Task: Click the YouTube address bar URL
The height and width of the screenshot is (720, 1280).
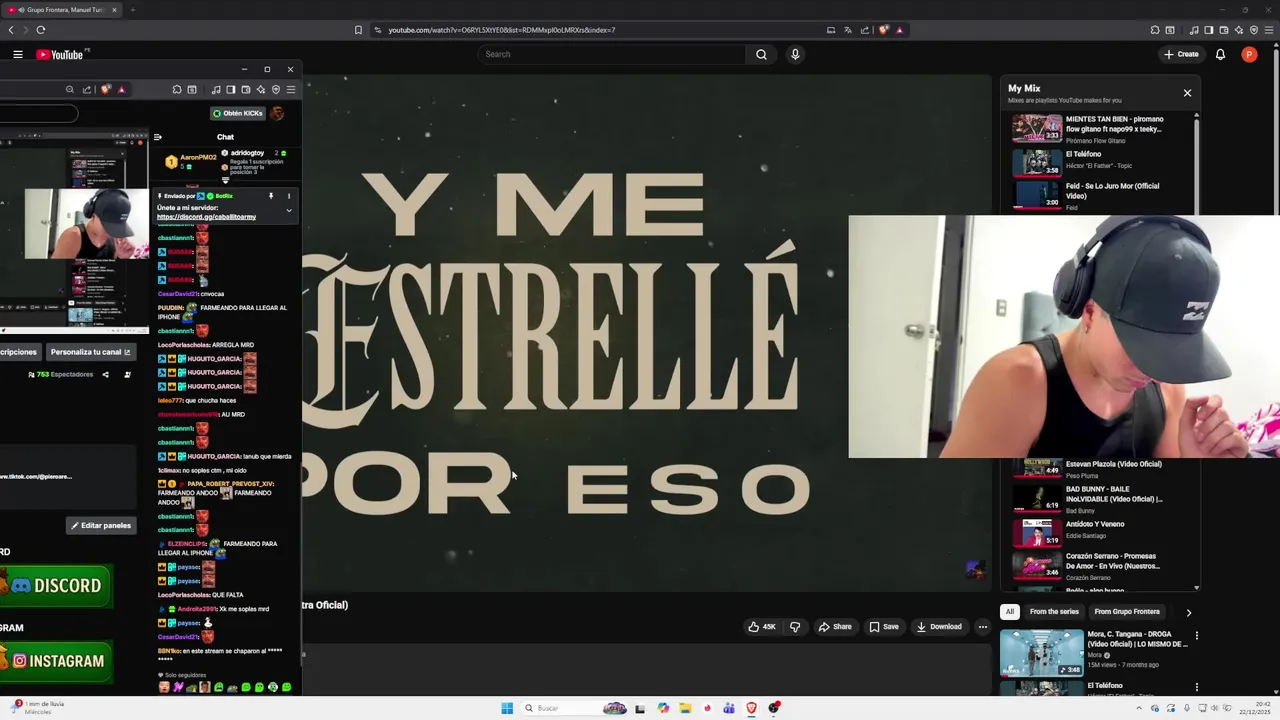Action: 502,30
